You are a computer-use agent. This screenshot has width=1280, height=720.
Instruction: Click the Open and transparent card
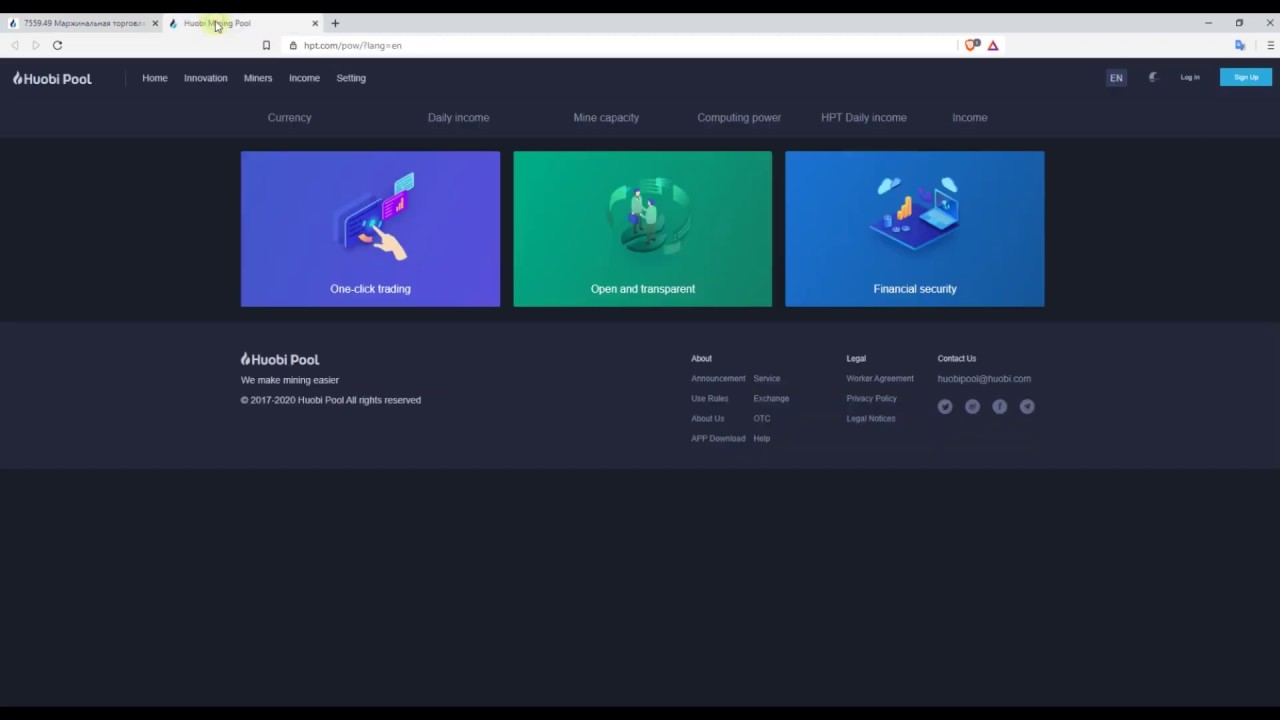pyautogui.click(x=642, y=229)
